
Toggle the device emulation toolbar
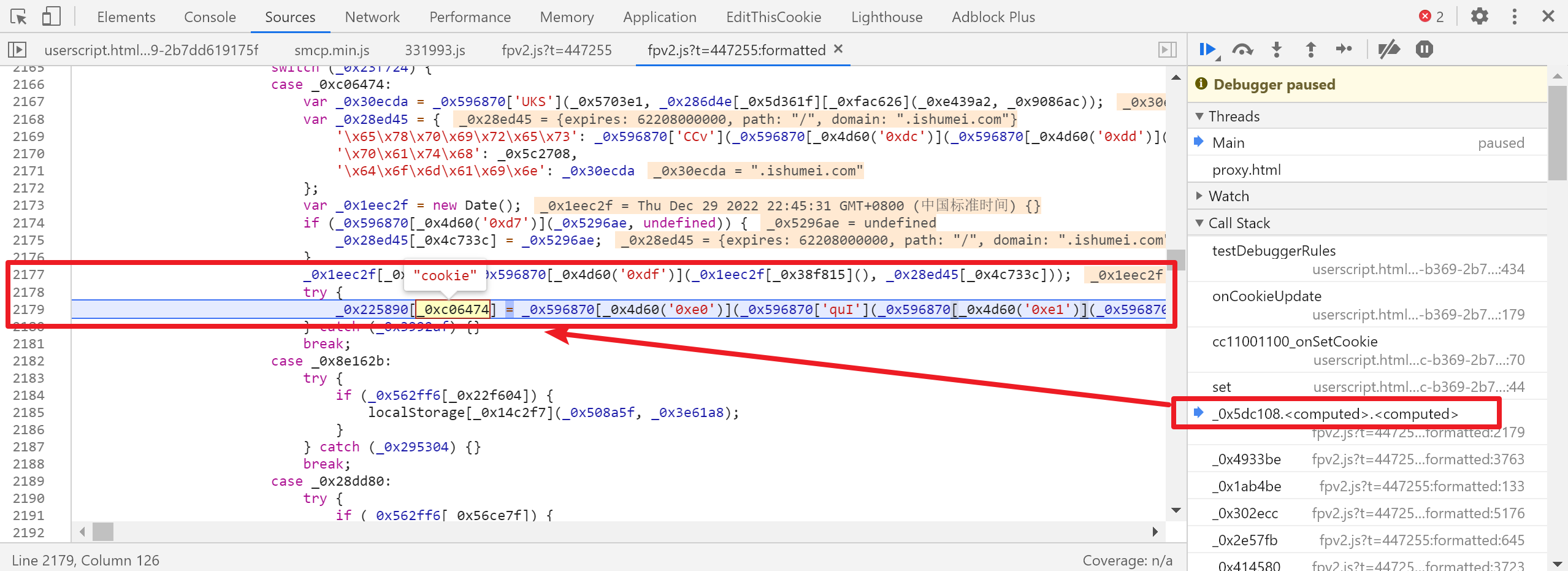[52, 17]
